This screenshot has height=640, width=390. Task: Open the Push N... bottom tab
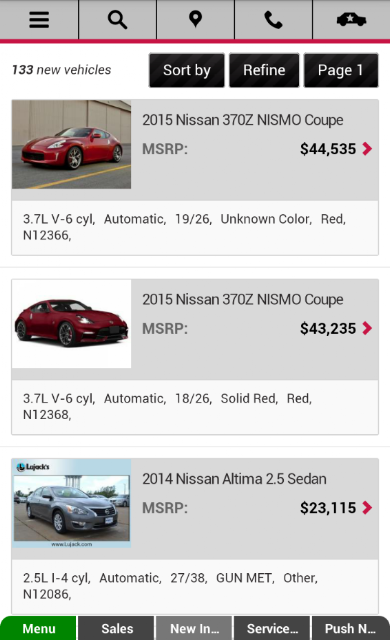(x=351, y=628)
